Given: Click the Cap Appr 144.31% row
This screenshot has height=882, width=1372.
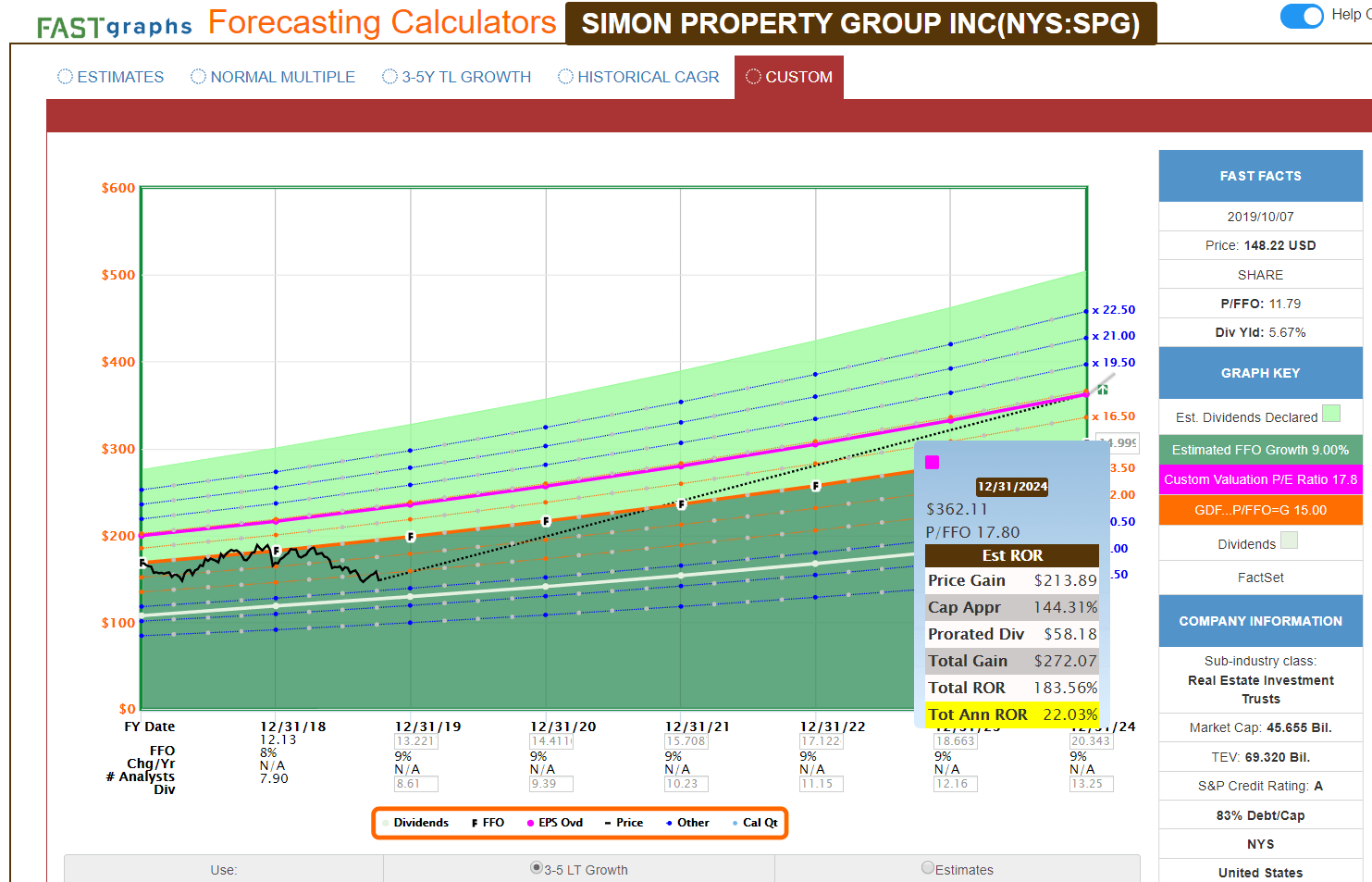Looking at the screenshot, I should coord(1012,607).
